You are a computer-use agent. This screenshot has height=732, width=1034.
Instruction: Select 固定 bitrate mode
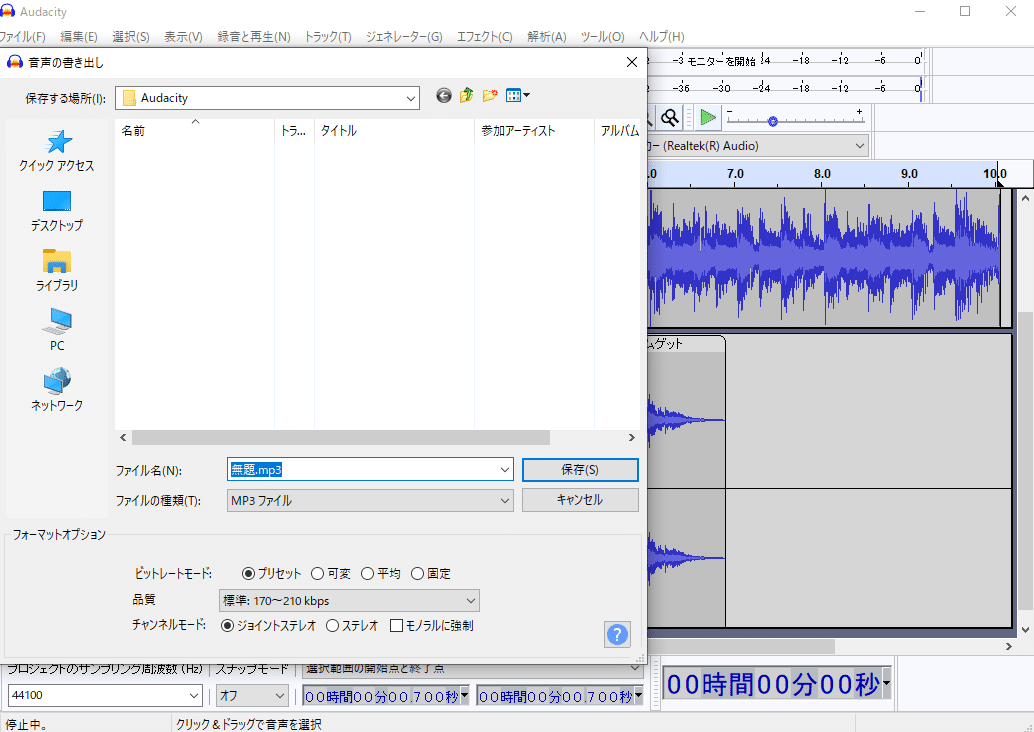click(x=431, y=574)
